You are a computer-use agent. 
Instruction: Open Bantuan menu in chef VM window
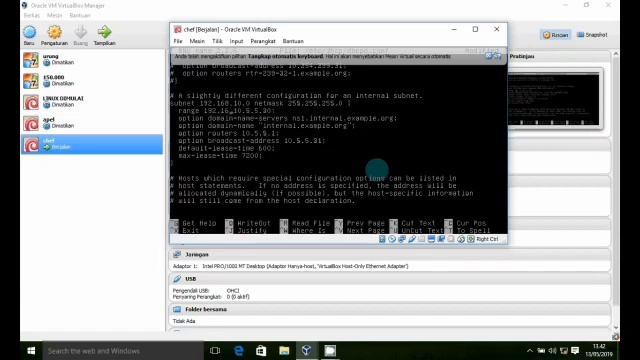pyautogui.click(x=293, y=41)
